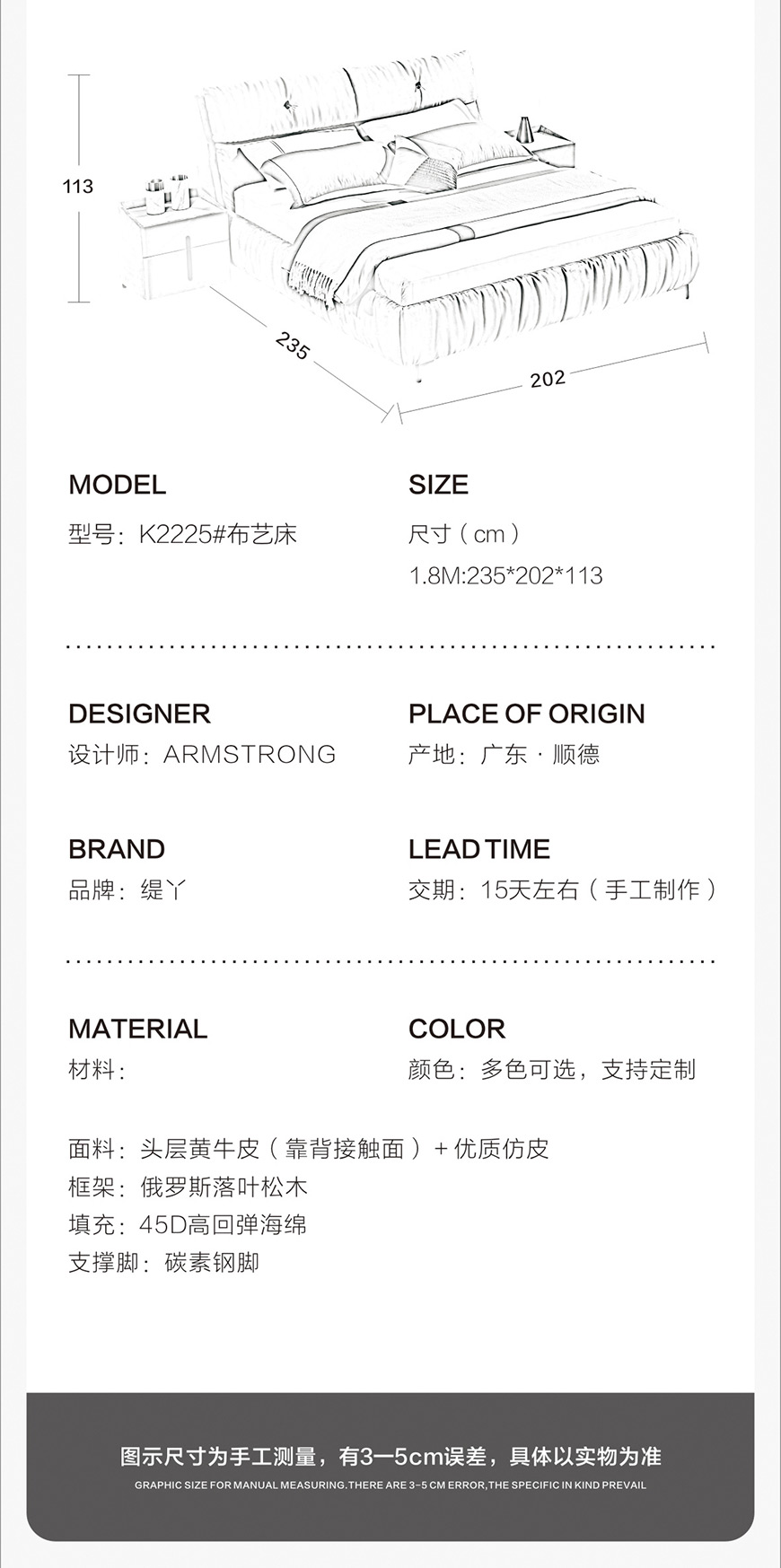Select the PLACE OF ORIGIN heading
The height and width of the screenshot is (1568, 781).
pyautogui.click(x=527, y=714)
